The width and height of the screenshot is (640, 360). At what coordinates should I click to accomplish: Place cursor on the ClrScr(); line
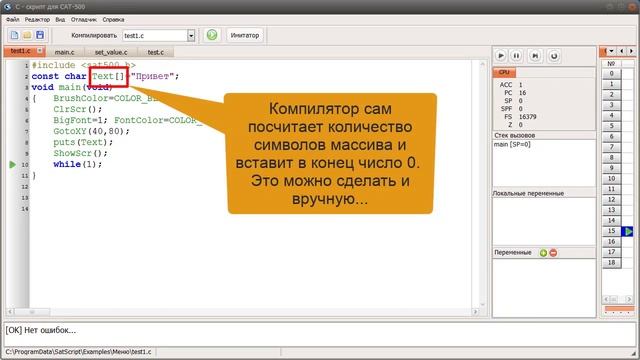[78, 109]
